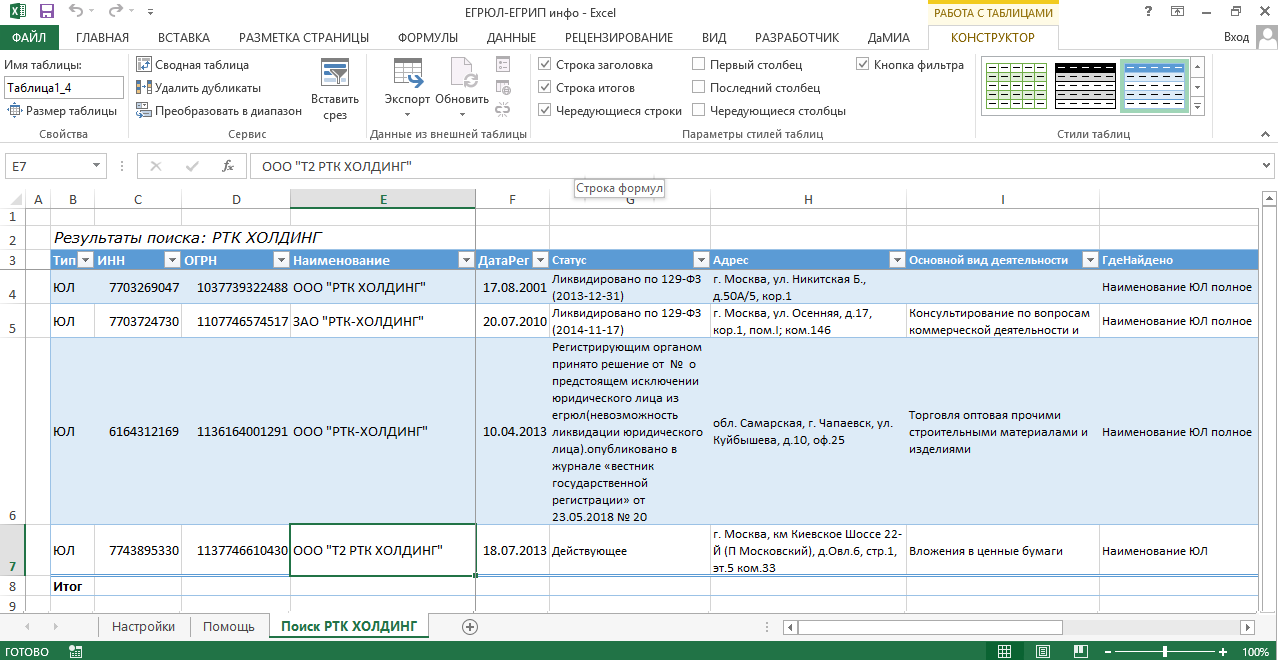Open the ФОРМУЛЫ ribbon tab

click(427, 38)
